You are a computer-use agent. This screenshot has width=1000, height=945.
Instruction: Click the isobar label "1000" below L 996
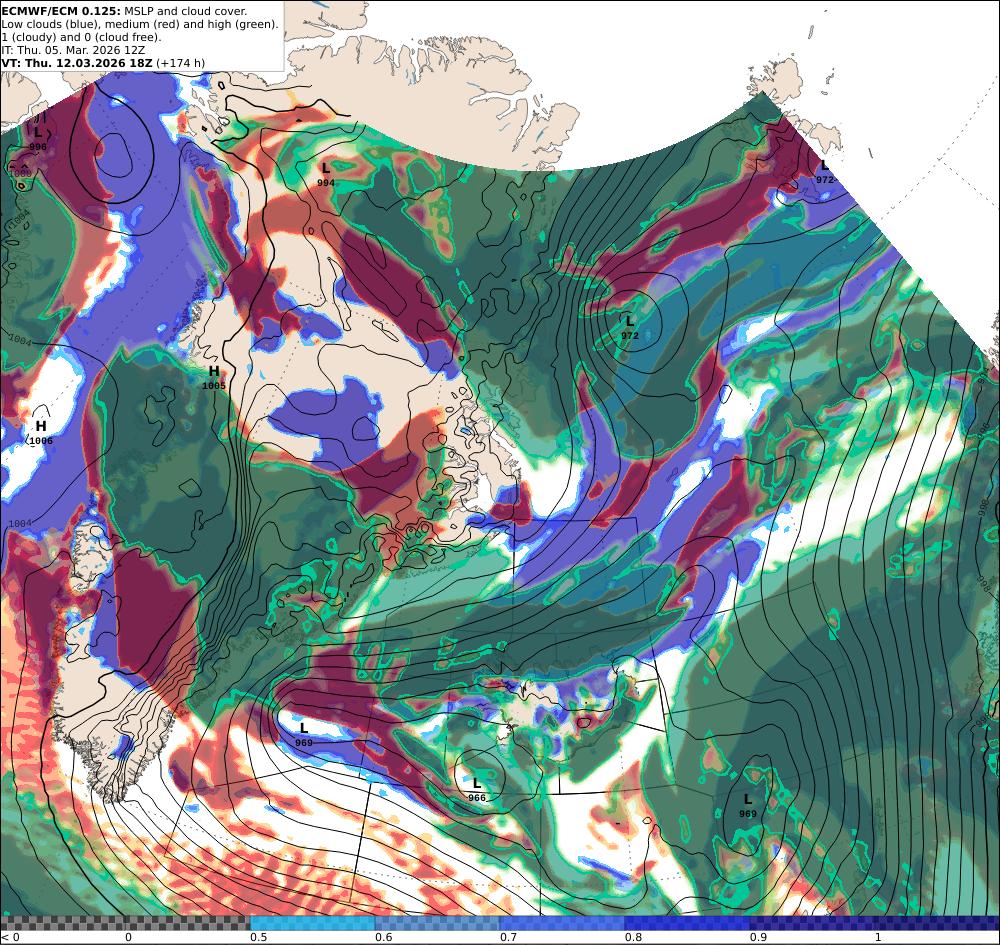click(19, 173)
